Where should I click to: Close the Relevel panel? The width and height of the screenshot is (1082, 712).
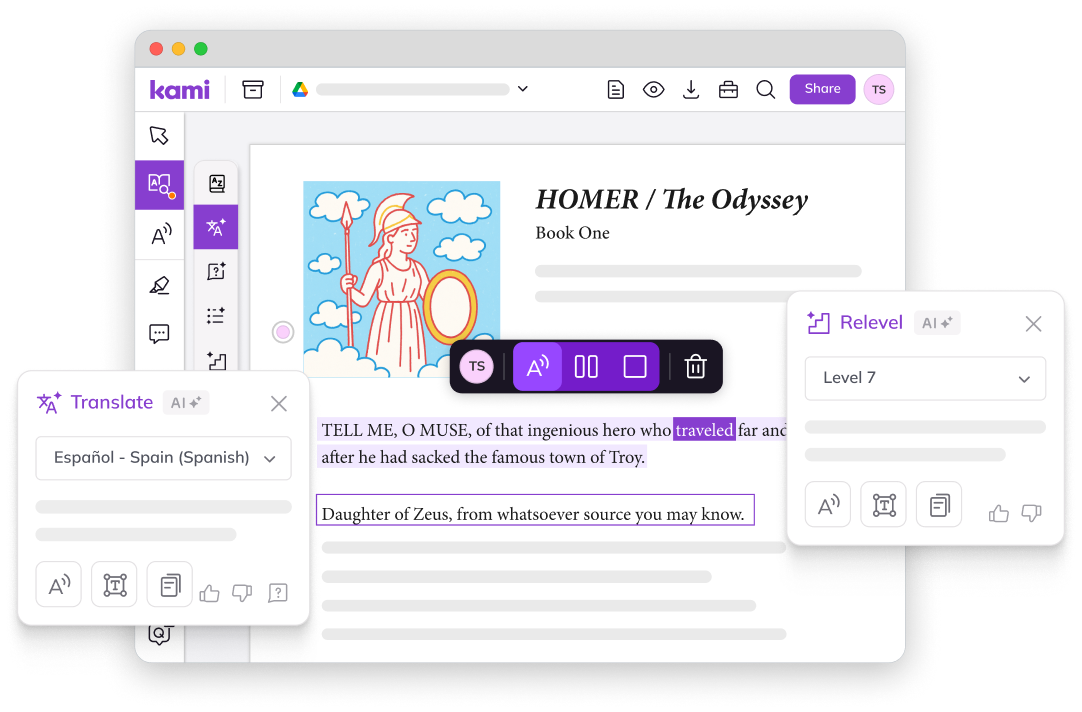tap(1033, 324)
